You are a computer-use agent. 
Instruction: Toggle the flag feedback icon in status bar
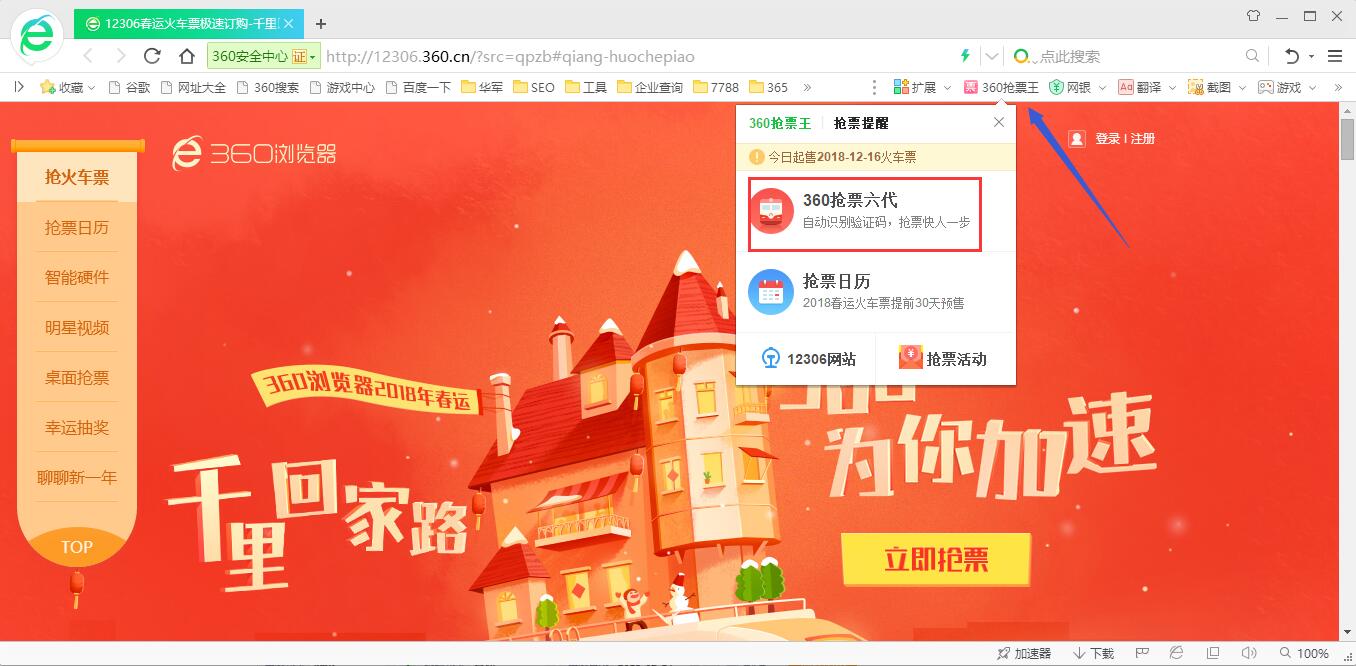click(1143, 652)
